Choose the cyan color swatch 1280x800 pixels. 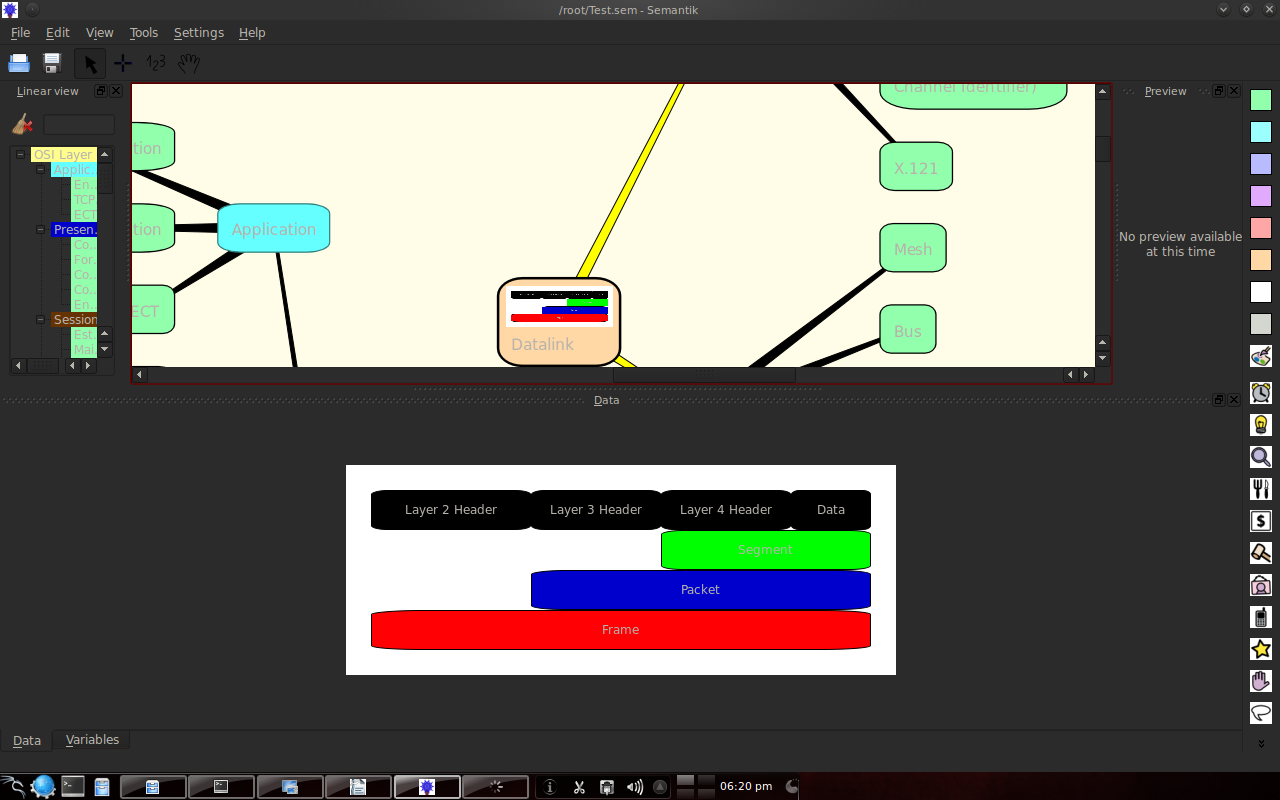(1260, 131)
